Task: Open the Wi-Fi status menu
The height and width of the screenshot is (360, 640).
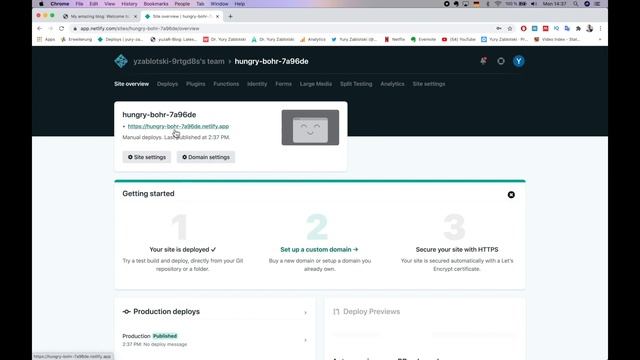Action: tap(498, 4)
